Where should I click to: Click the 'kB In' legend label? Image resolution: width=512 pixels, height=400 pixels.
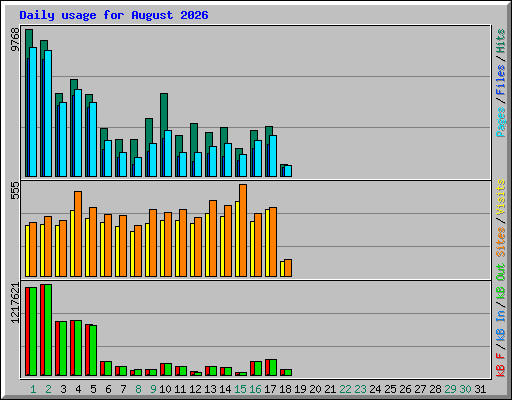tap(500, 325)
